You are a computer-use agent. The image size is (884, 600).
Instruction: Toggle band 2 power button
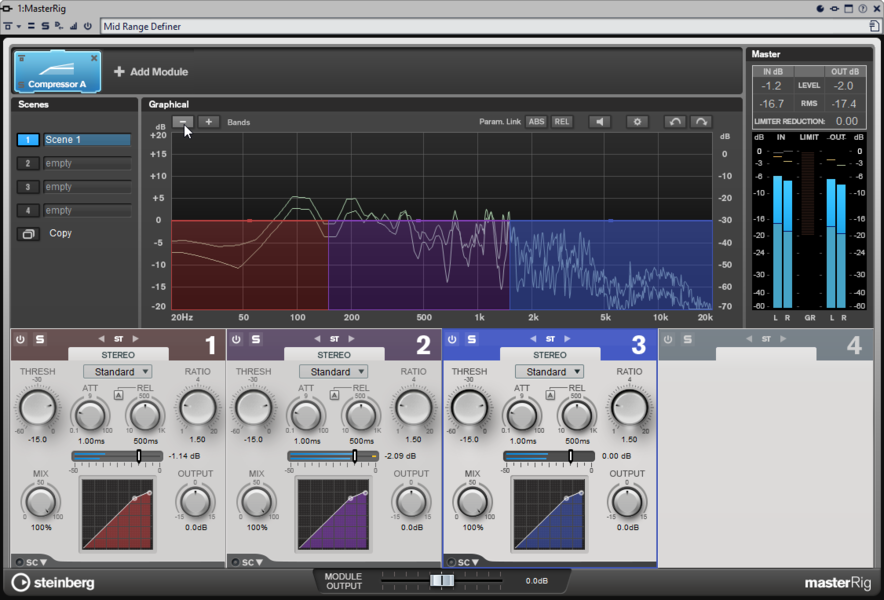click(x=236, y=339)
